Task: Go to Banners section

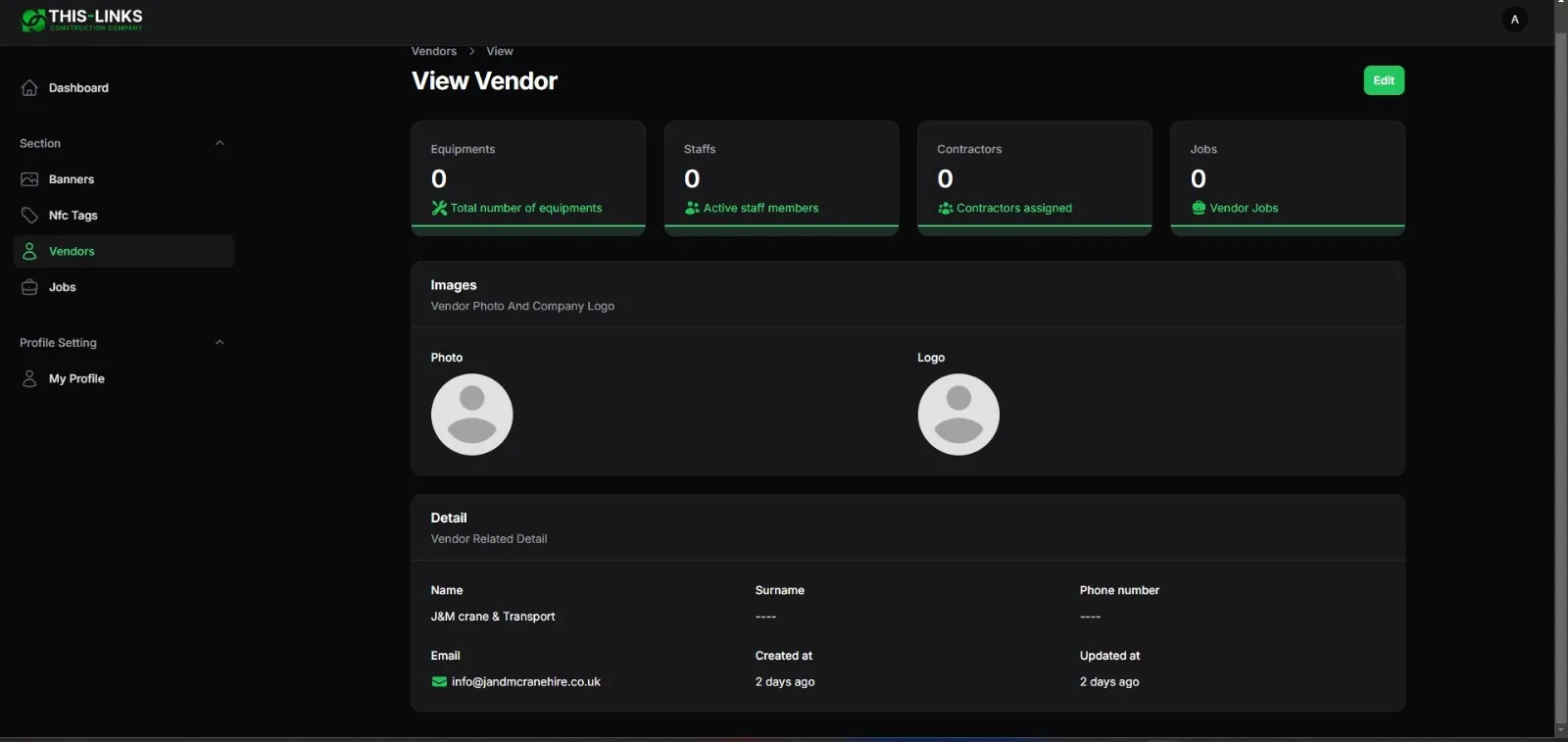Action: pyautogui.click(x=123, y=179)
